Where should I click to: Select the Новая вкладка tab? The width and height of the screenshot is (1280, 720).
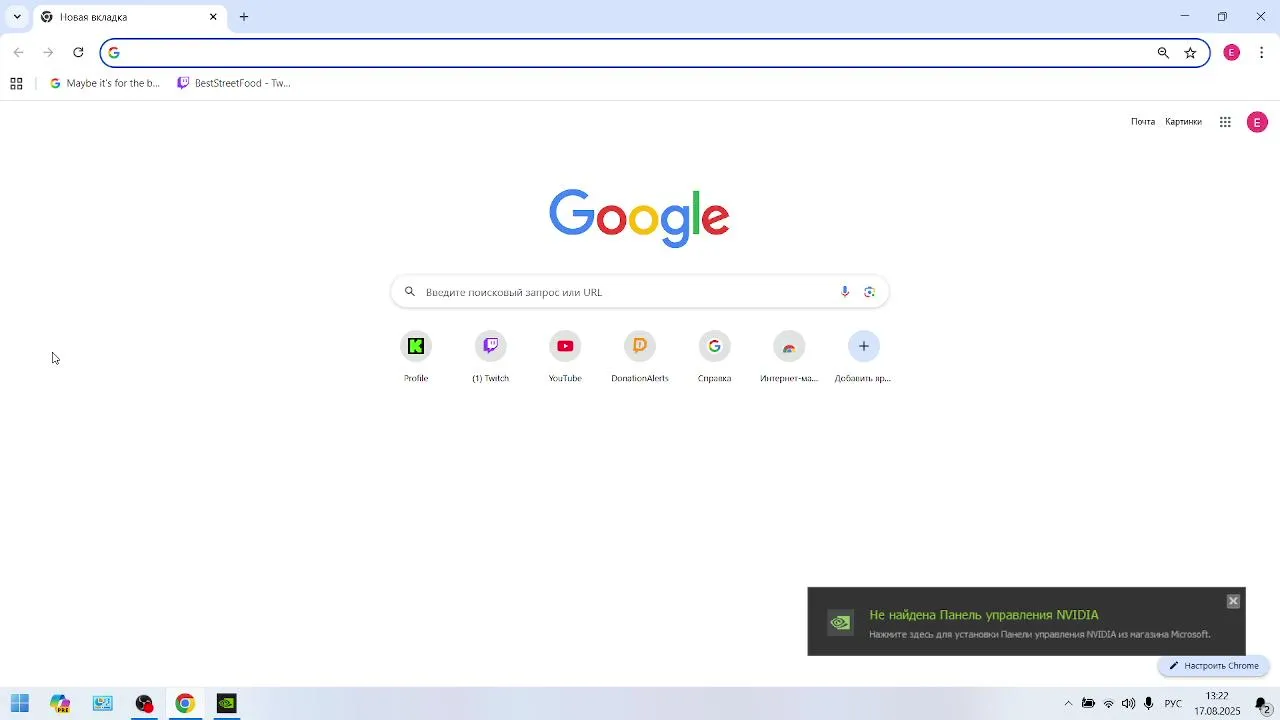click(x=130, y=17)
